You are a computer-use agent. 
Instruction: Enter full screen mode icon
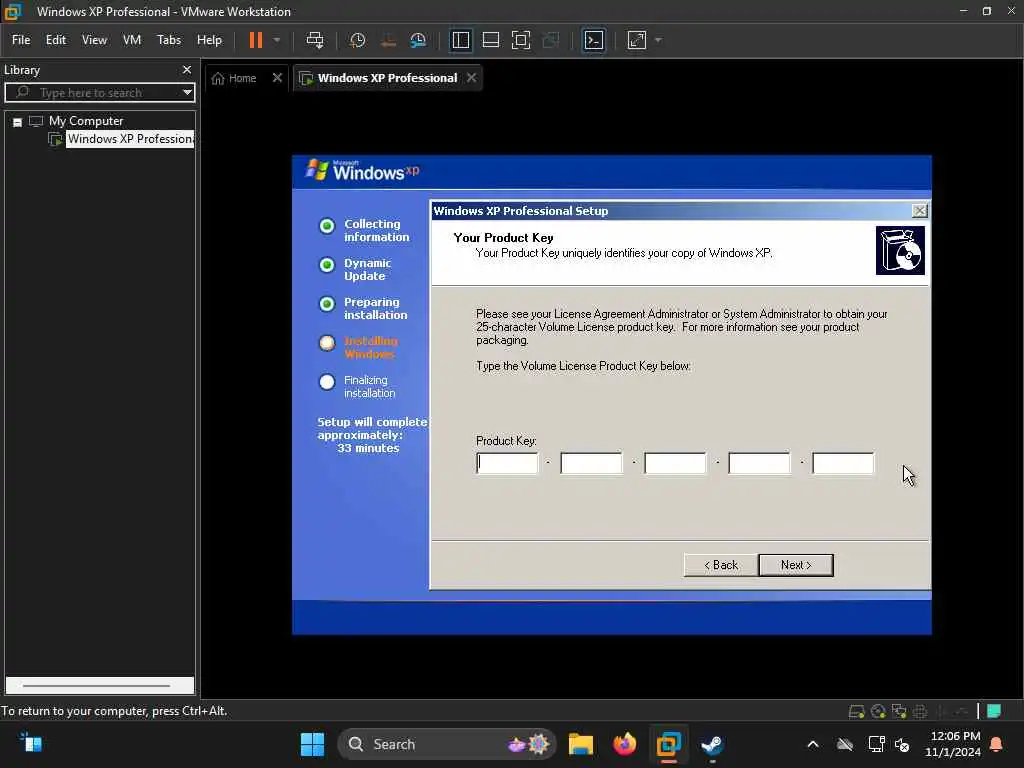point(520,40)
